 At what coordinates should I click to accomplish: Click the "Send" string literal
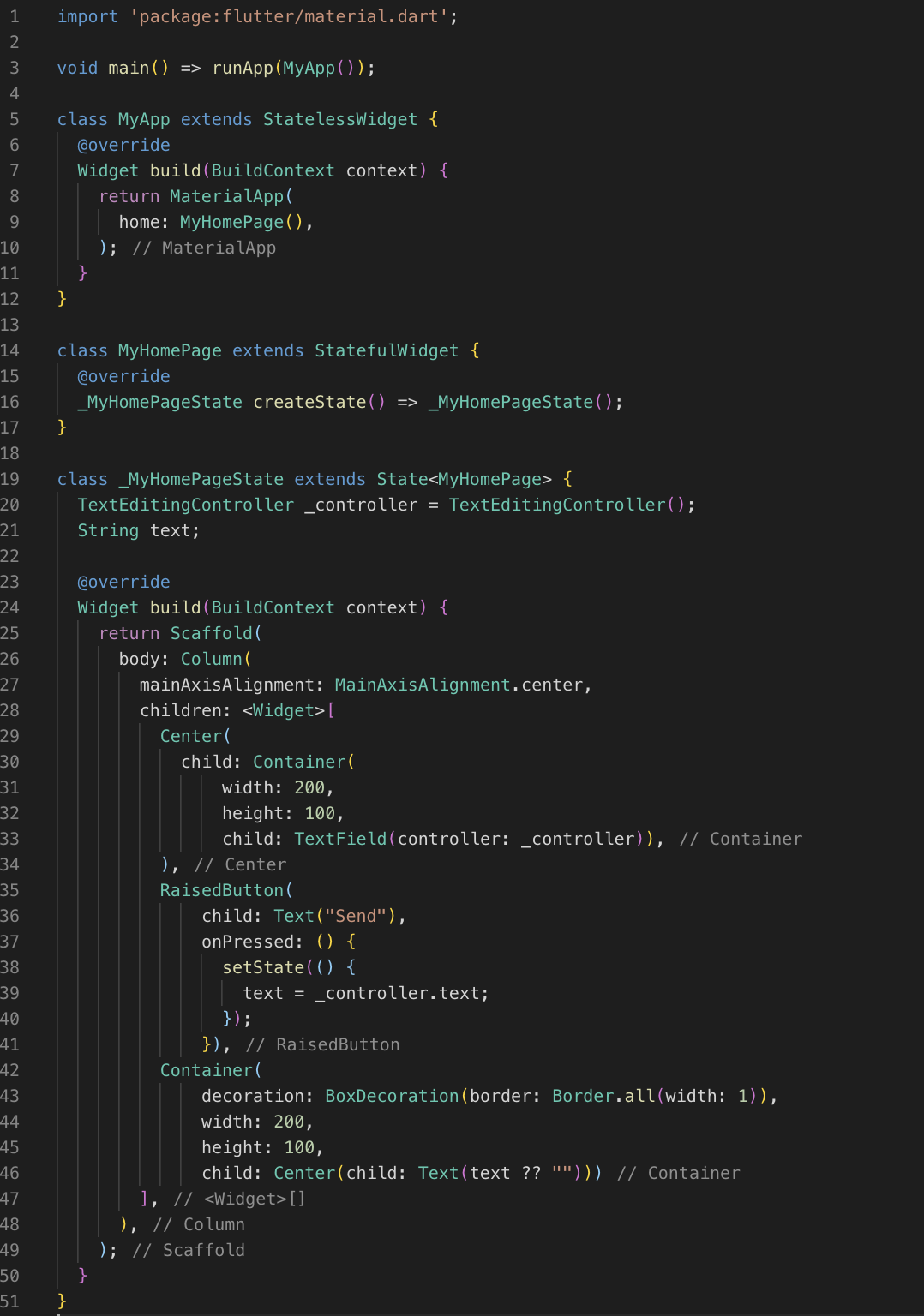(x=356, y=917)
